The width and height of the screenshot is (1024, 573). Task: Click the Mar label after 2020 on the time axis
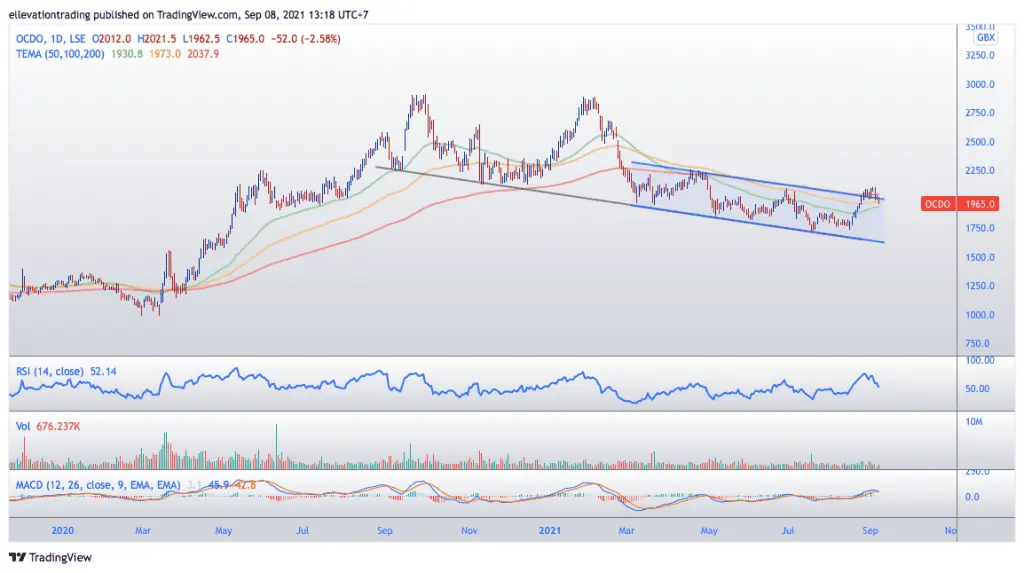coord(142,531)
